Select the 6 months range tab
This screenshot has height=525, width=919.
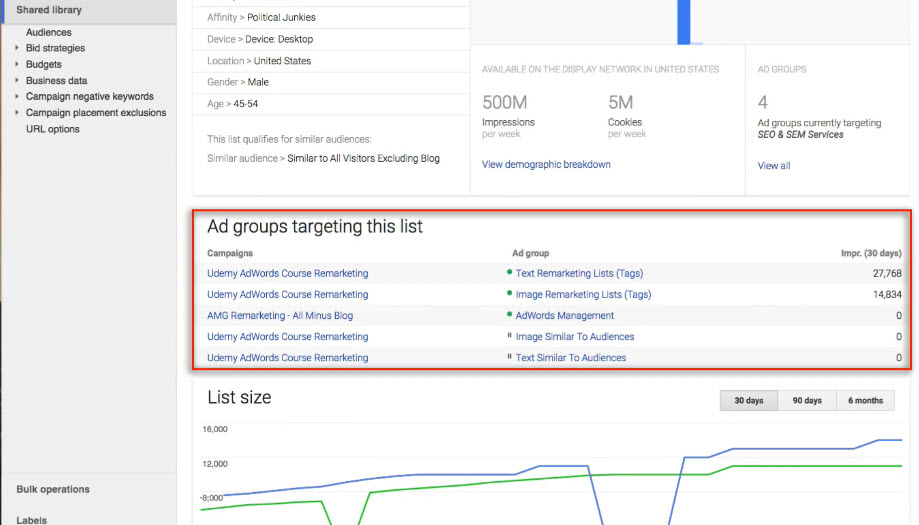coord(865,400)
